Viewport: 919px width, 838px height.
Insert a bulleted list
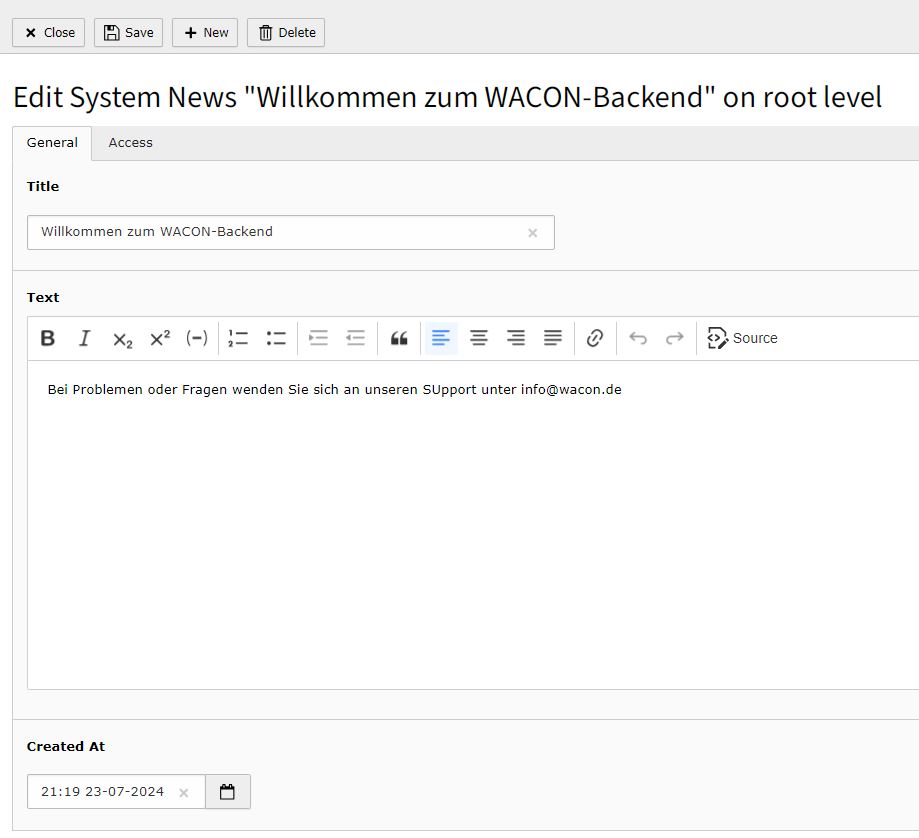pyautogui.click(x=276, y=338)
